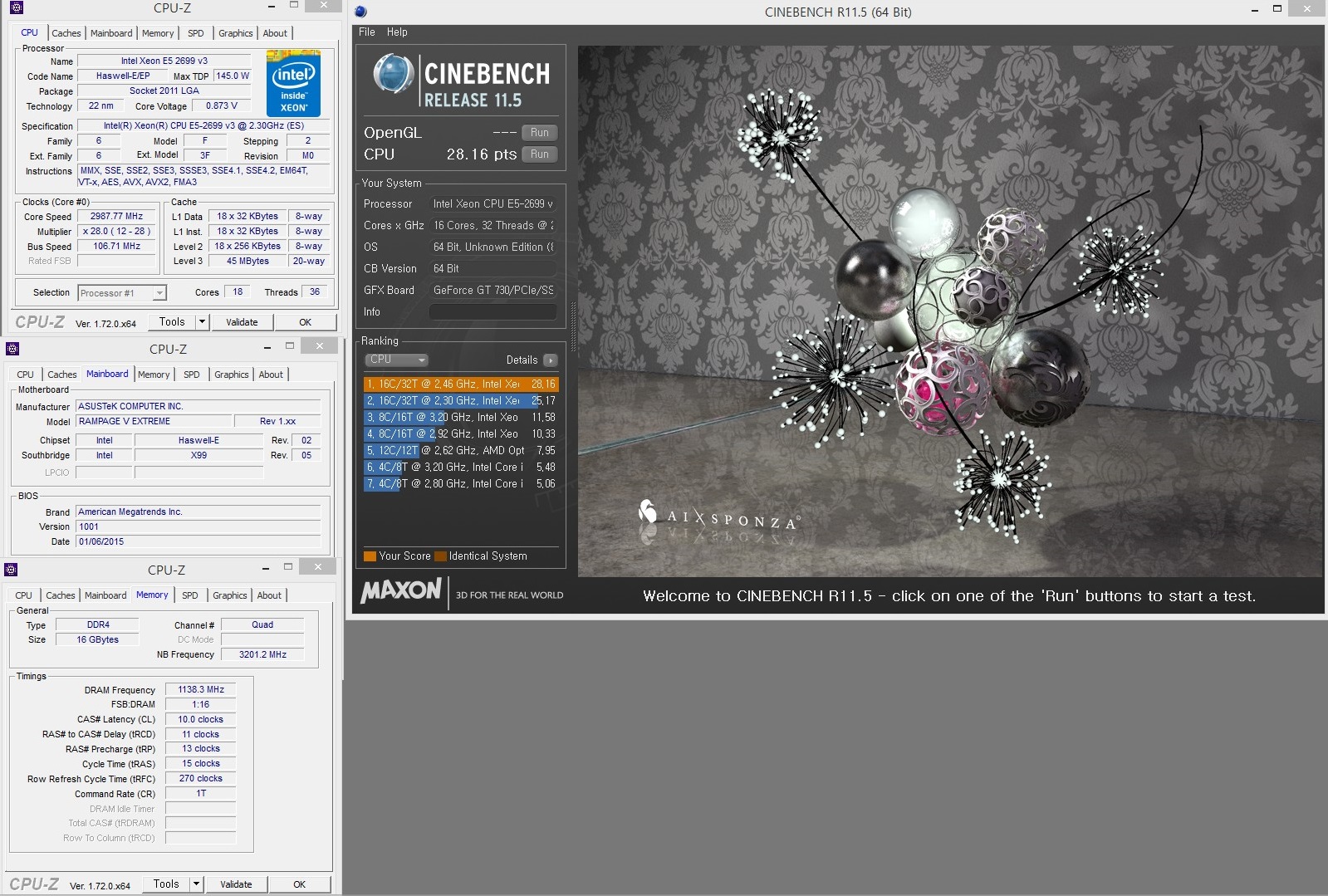
Task: Click the CPU-Z icon in the Memory window title bar
Action: point(11,570)
